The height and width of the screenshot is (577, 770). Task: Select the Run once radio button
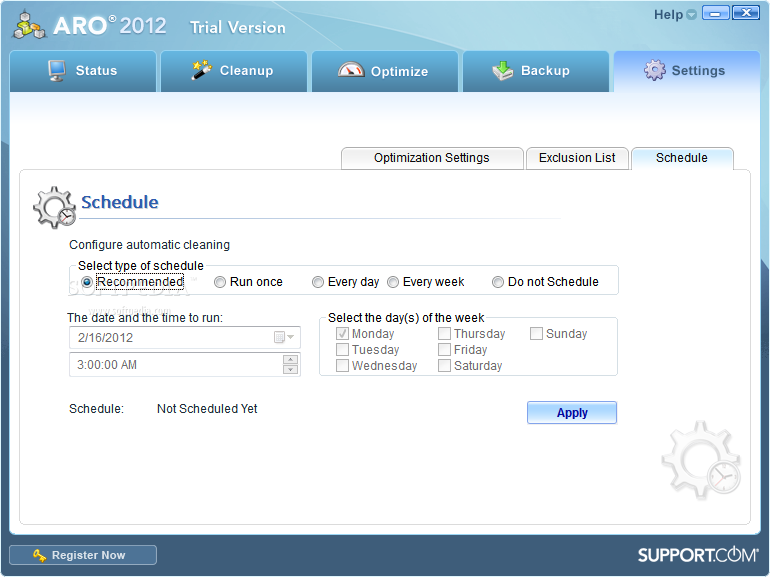point(220,282)
